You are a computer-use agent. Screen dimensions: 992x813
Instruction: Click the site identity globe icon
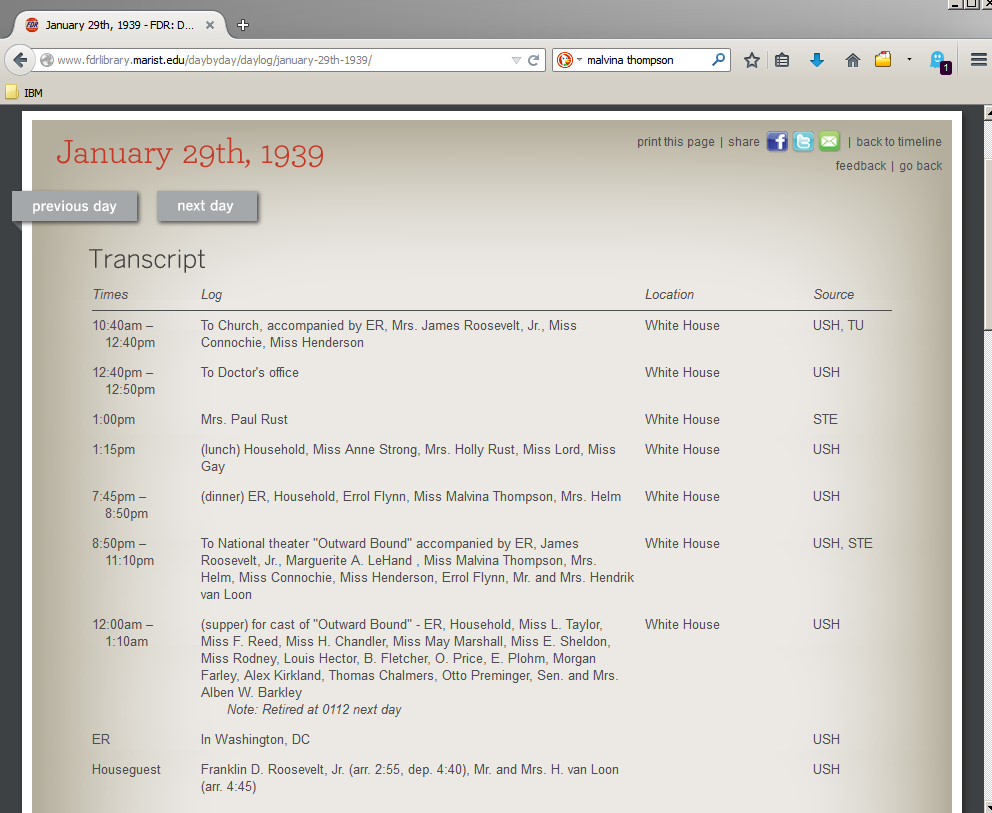click(47, 60)
